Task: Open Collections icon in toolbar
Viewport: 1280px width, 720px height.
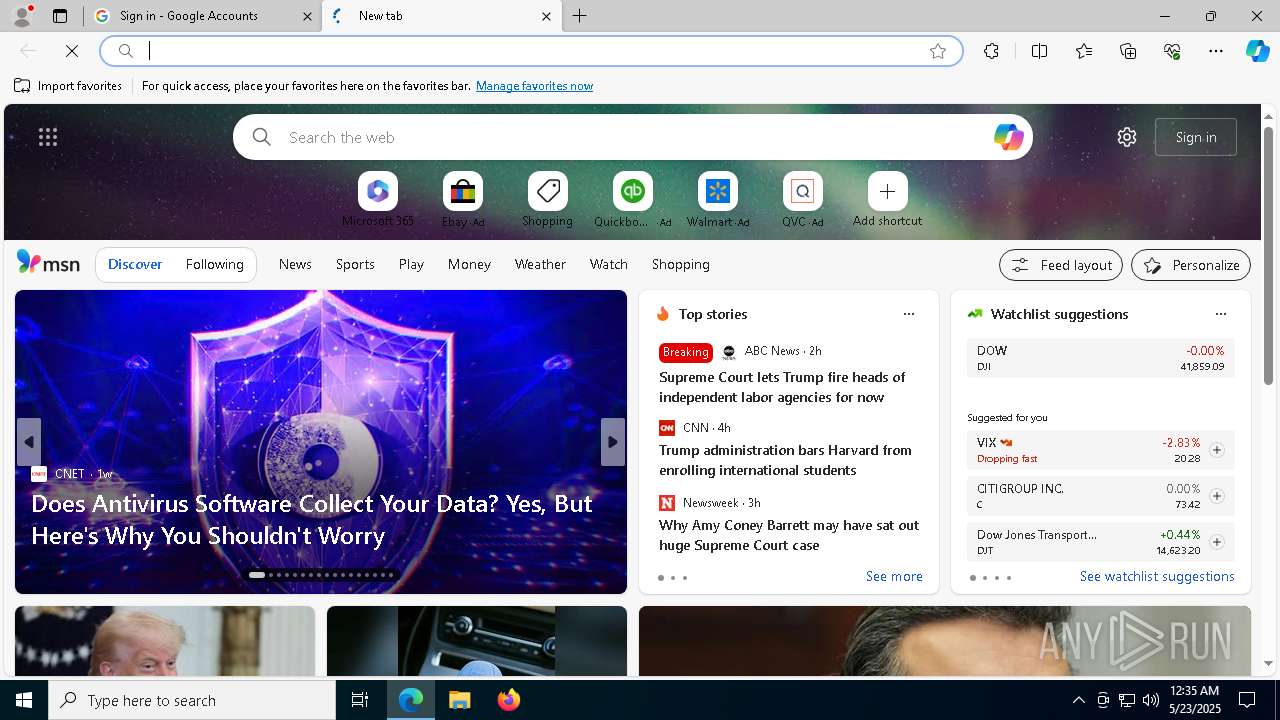Action: click(1128, 51)
